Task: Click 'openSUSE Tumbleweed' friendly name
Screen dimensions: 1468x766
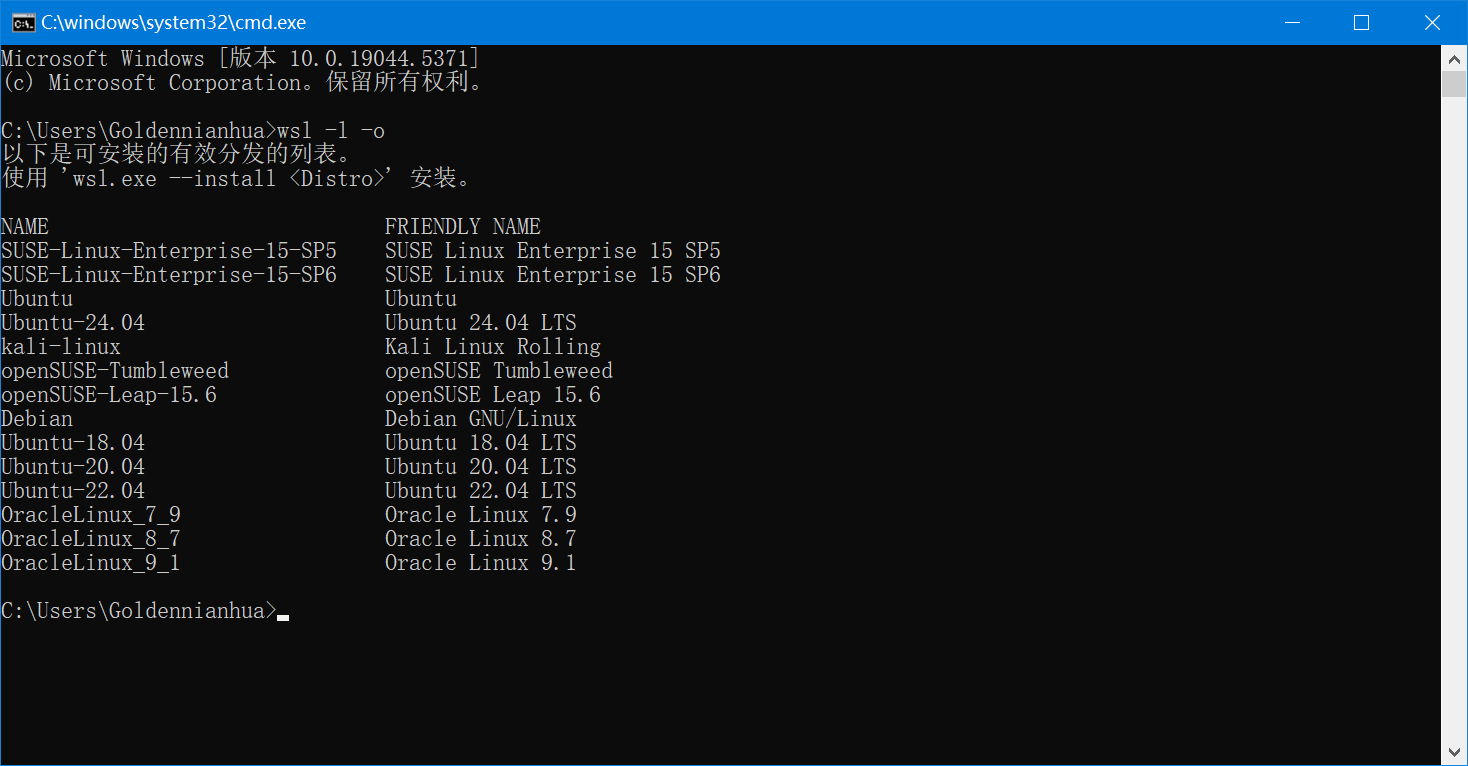Action: click(499, 371)
